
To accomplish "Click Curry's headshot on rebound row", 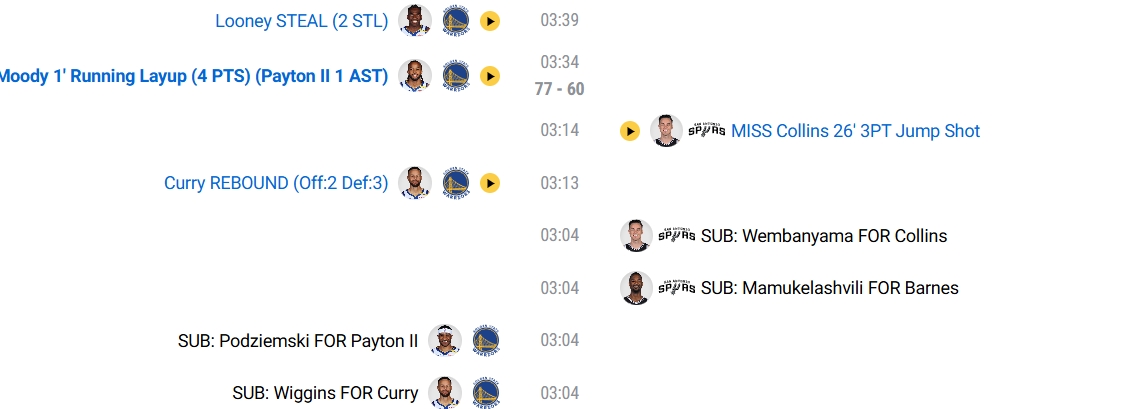I will 414,183.
